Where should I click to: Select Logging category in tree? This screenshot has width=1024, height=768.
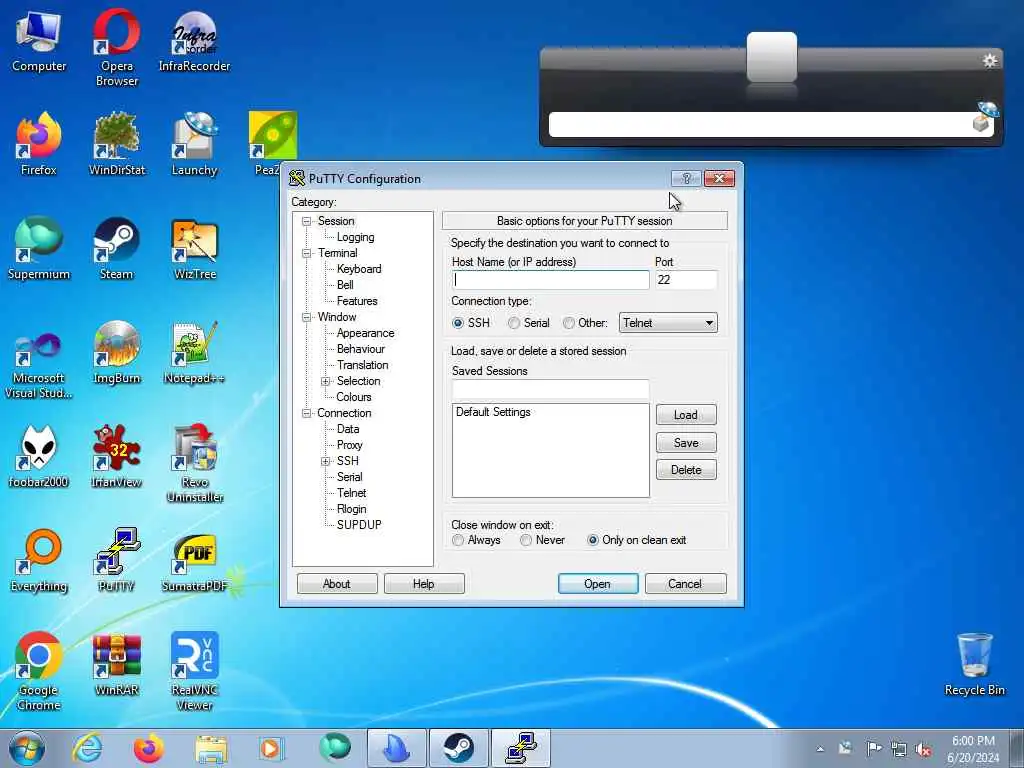[x=355, y=237]
